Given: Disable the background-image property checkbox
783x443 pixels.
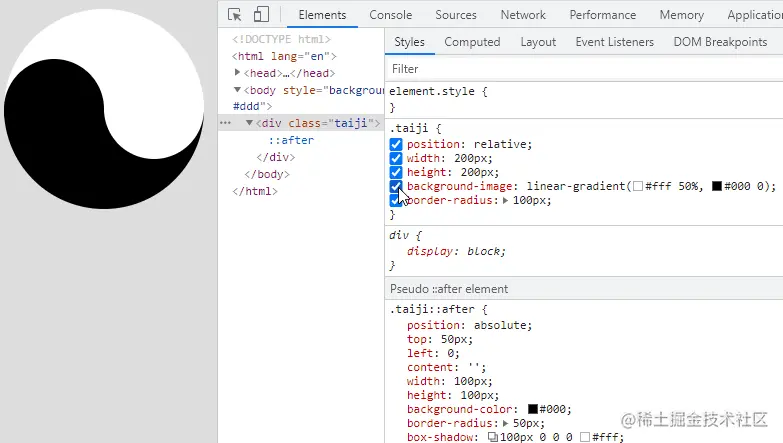Looking at the screenshot, I should 395,186.
